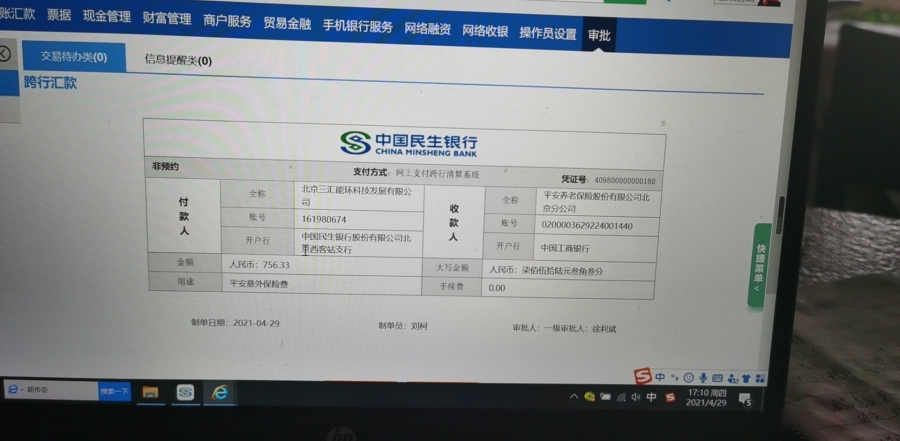Click the payer name 北京三汇能环科技发展有限公司
This screenshot has width=900, height=441.
click(356, 195)
